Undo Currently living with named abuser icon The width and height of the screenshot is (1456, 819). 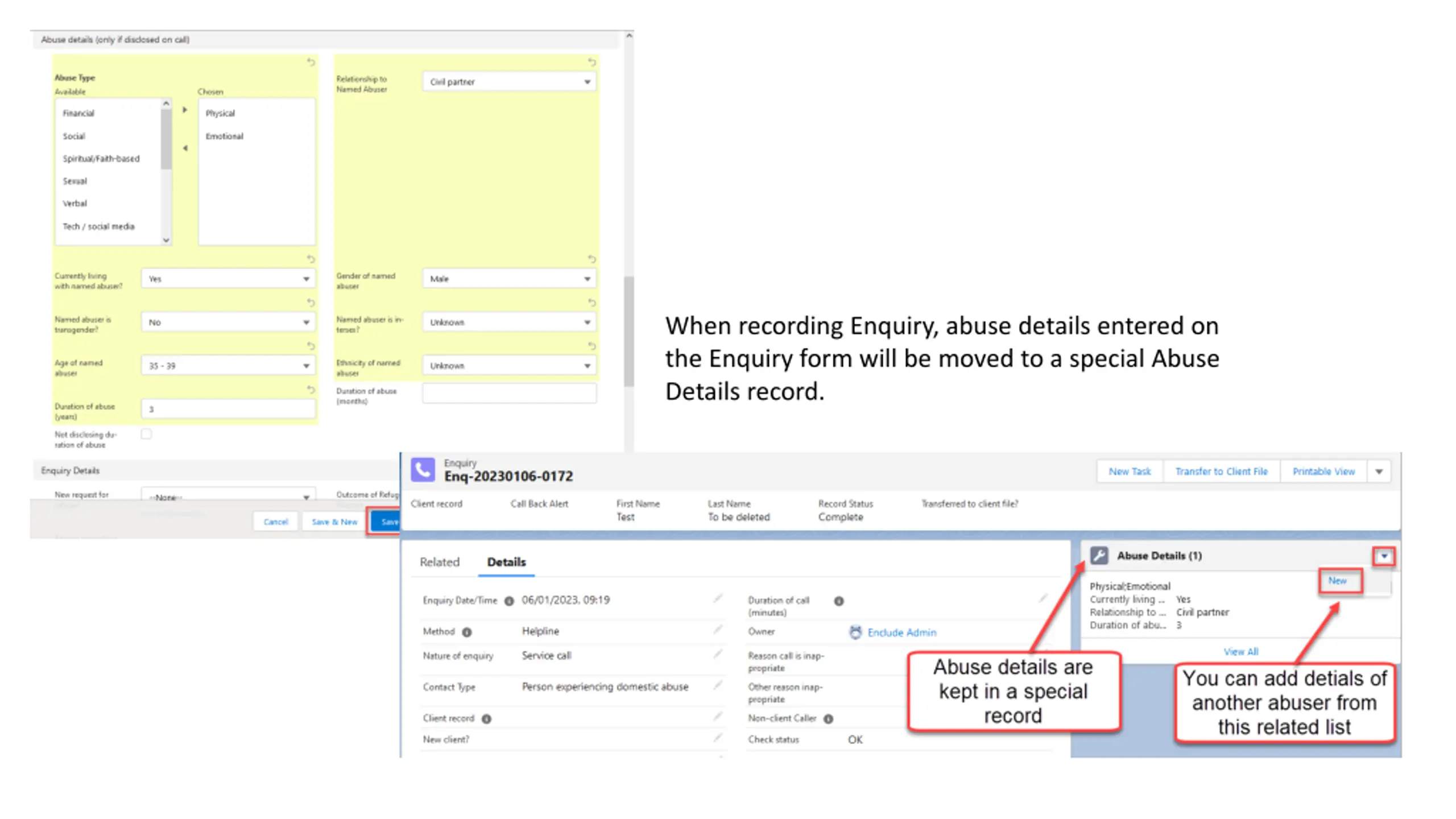pos(311,259)
